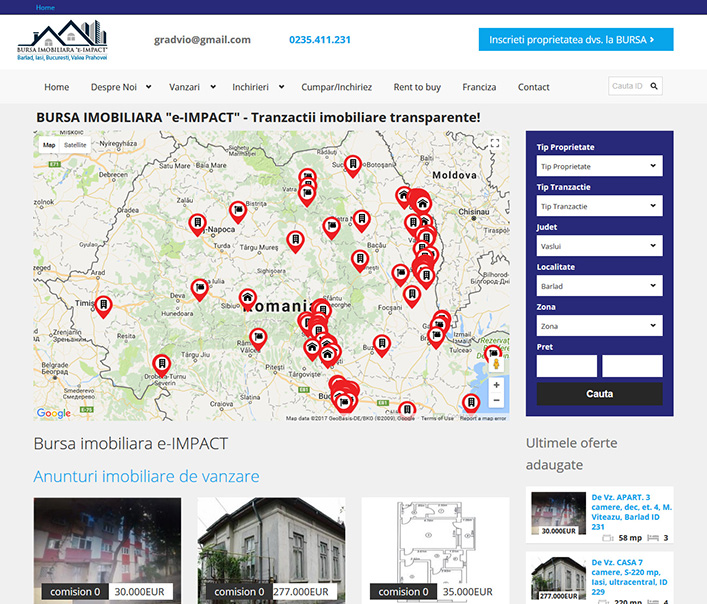The image size is (707, 604).
Task: Click the map marker near Drobeta-Turnu Severin
Action: tap(161, 366)
